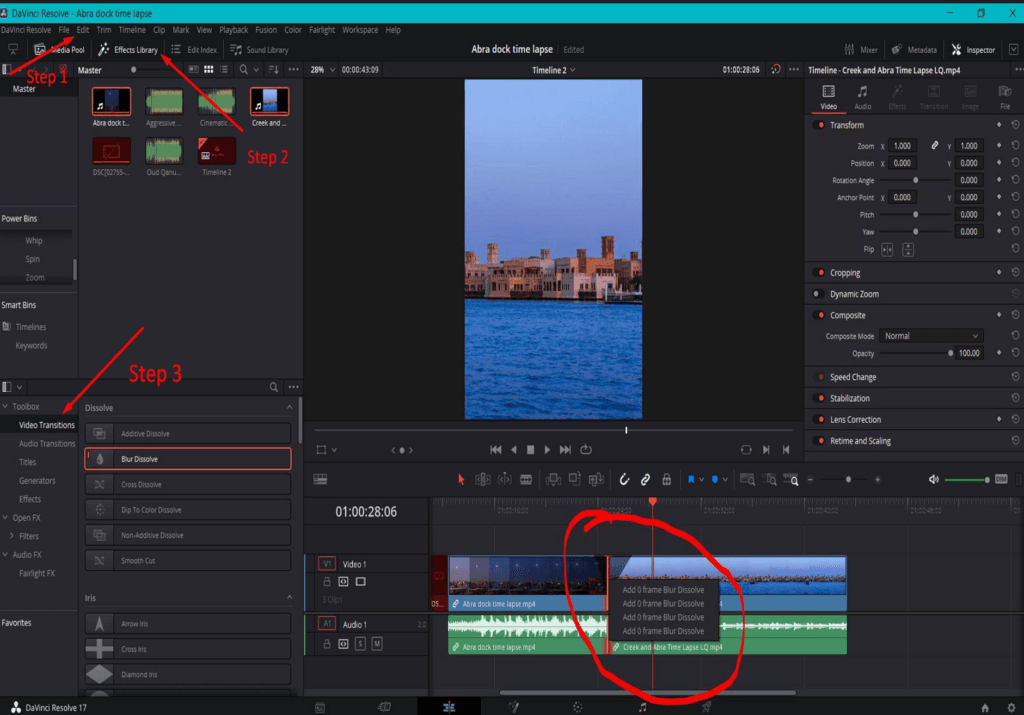
Task: Adjust the Rotation Angle slider
Action: pyautogui.click(x=915, y=180)
